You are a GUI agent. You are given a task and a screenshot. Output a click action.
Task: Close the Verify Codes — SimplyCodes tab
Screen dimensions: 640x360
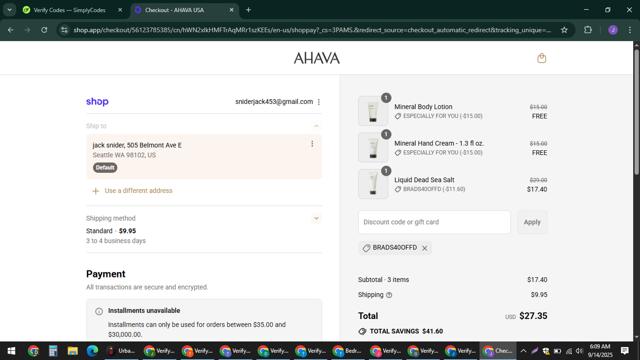coord(120,10)
